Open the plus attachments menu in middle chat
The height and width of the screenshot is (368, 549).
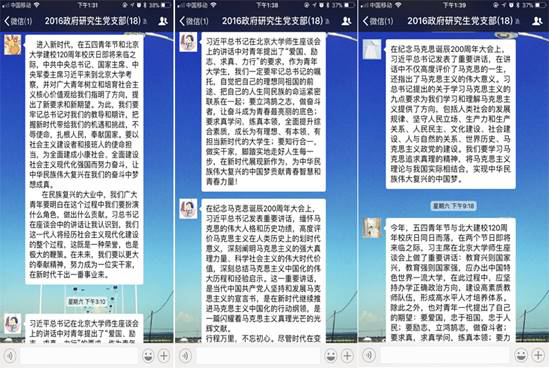[x=347, y=356]
